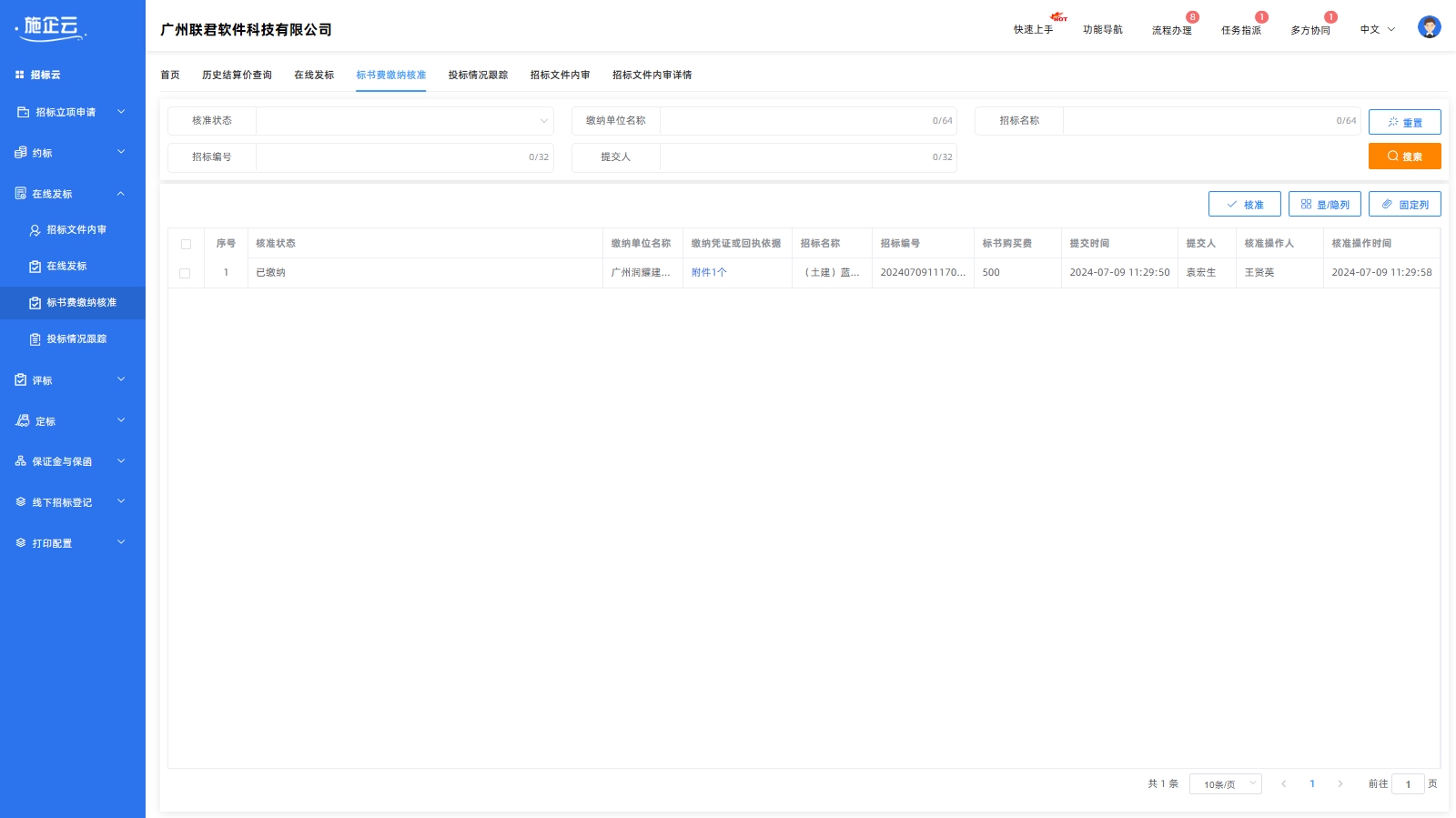The height and width of the screenshot is (818, 1456).
Task: Click the 招标文件内审 person icon
Action: click(x=35, y=230)
